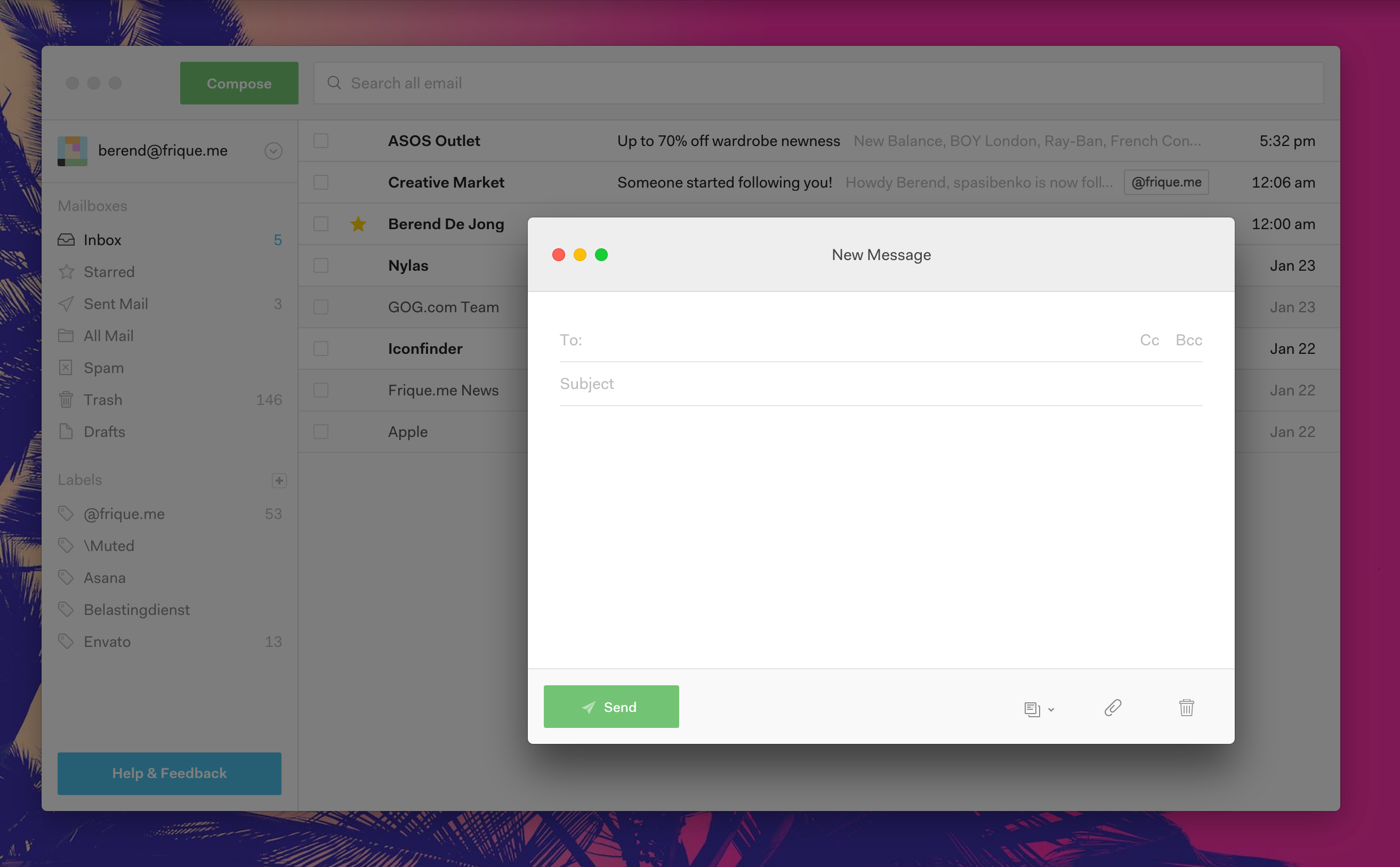Click the search magnifier icon
This screenshot has width=1400, height=867.
click(x=334, y=83)
